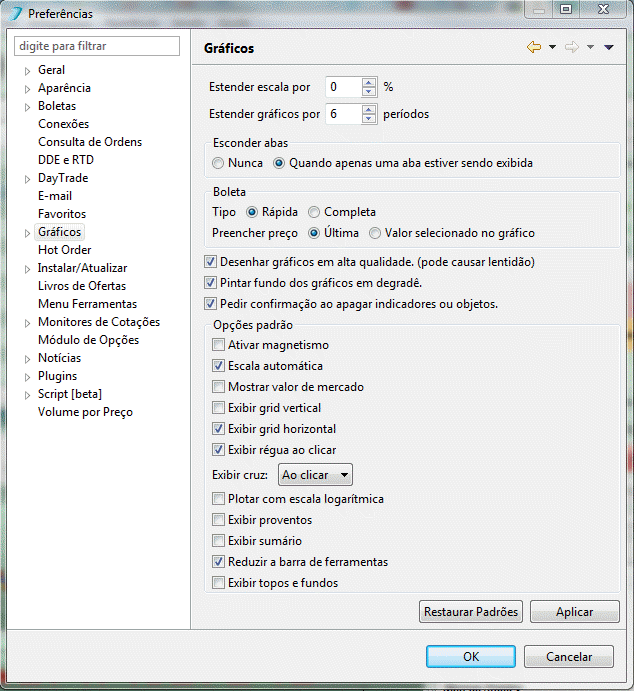Viewport: 634px width, 691px height.
Task: Open the Livros de Ofertas page
Action: 82,286
